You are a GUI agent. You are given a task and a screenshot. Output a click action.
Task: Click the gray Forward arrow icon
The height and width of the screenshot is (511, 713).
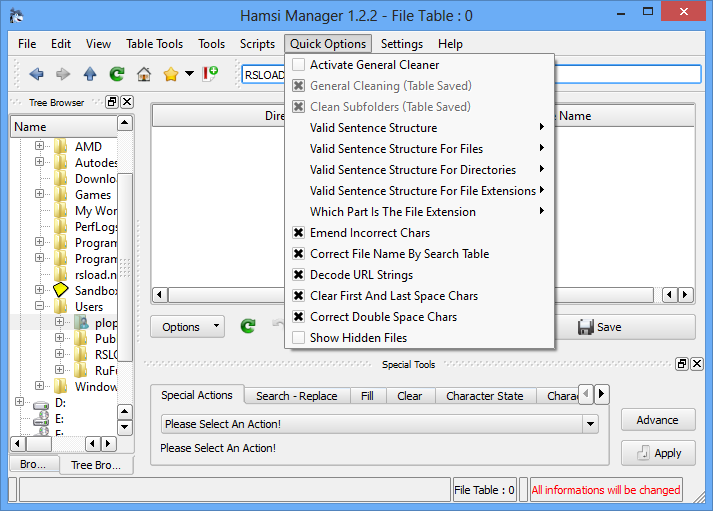pyautogui.click(x=63, y=74)
